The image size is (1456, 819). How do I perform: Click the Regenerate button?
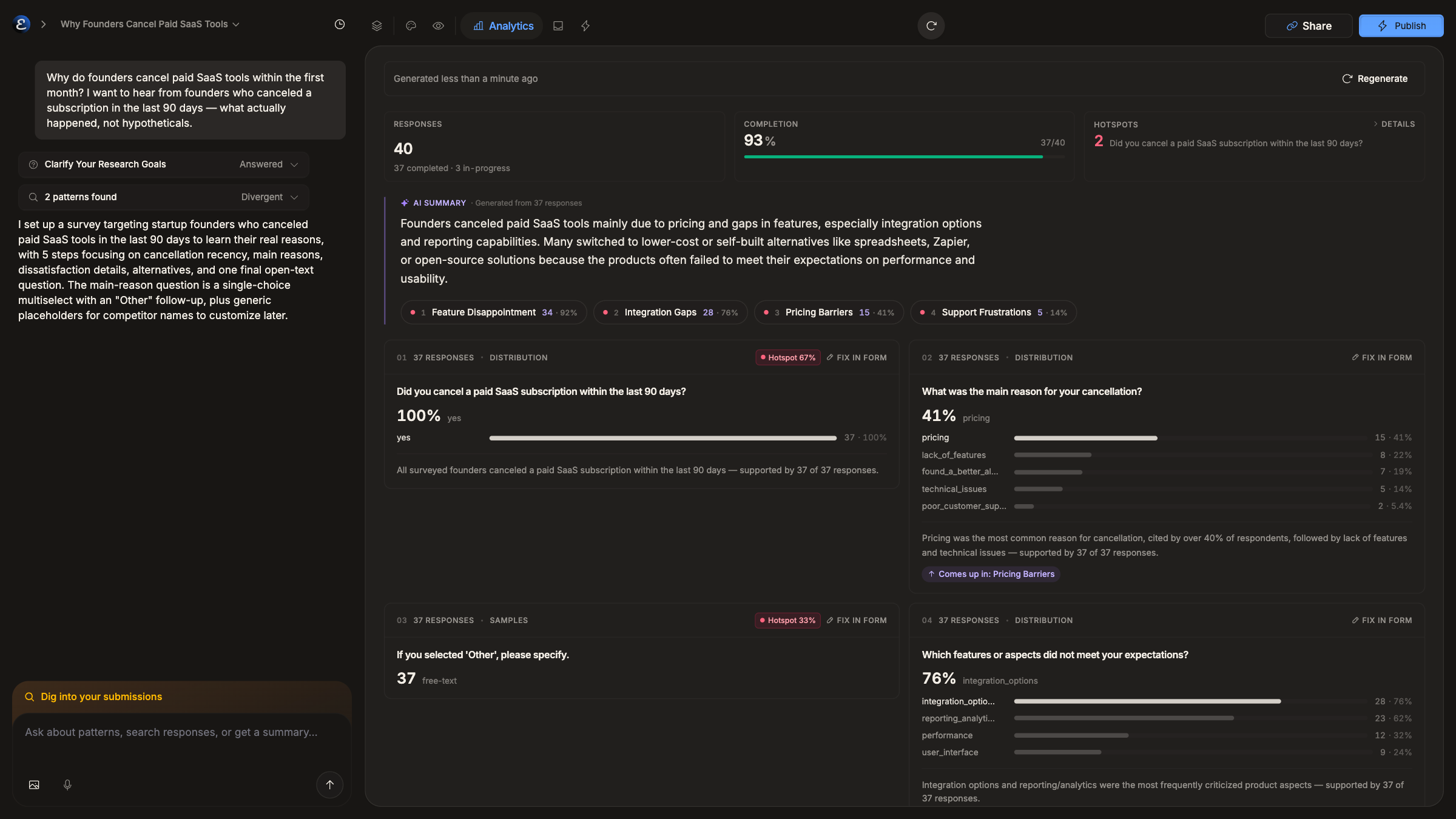tap(1375, 78)
